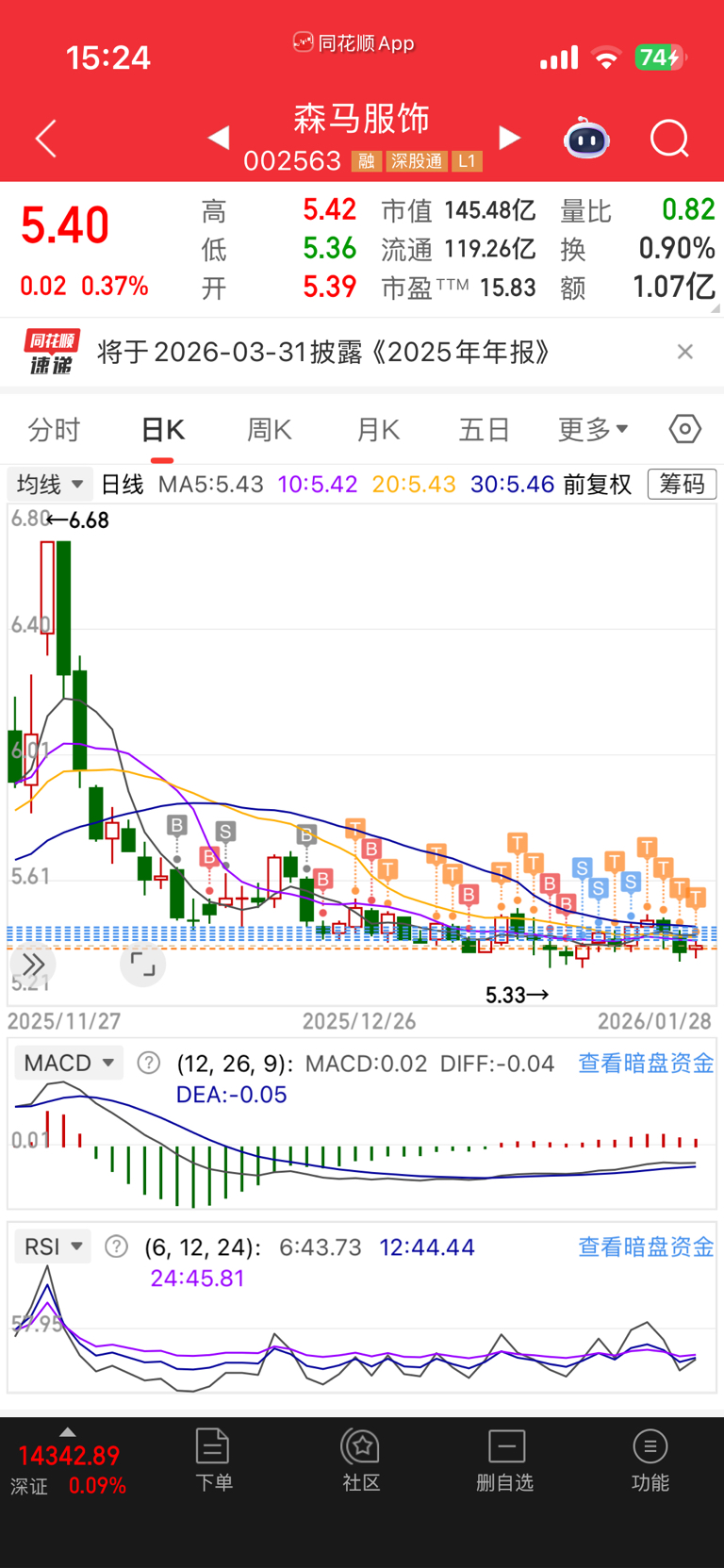724x1568 pixels.
Task: Toggle 前复权 adjustment mode
Action: click(598, 484)
